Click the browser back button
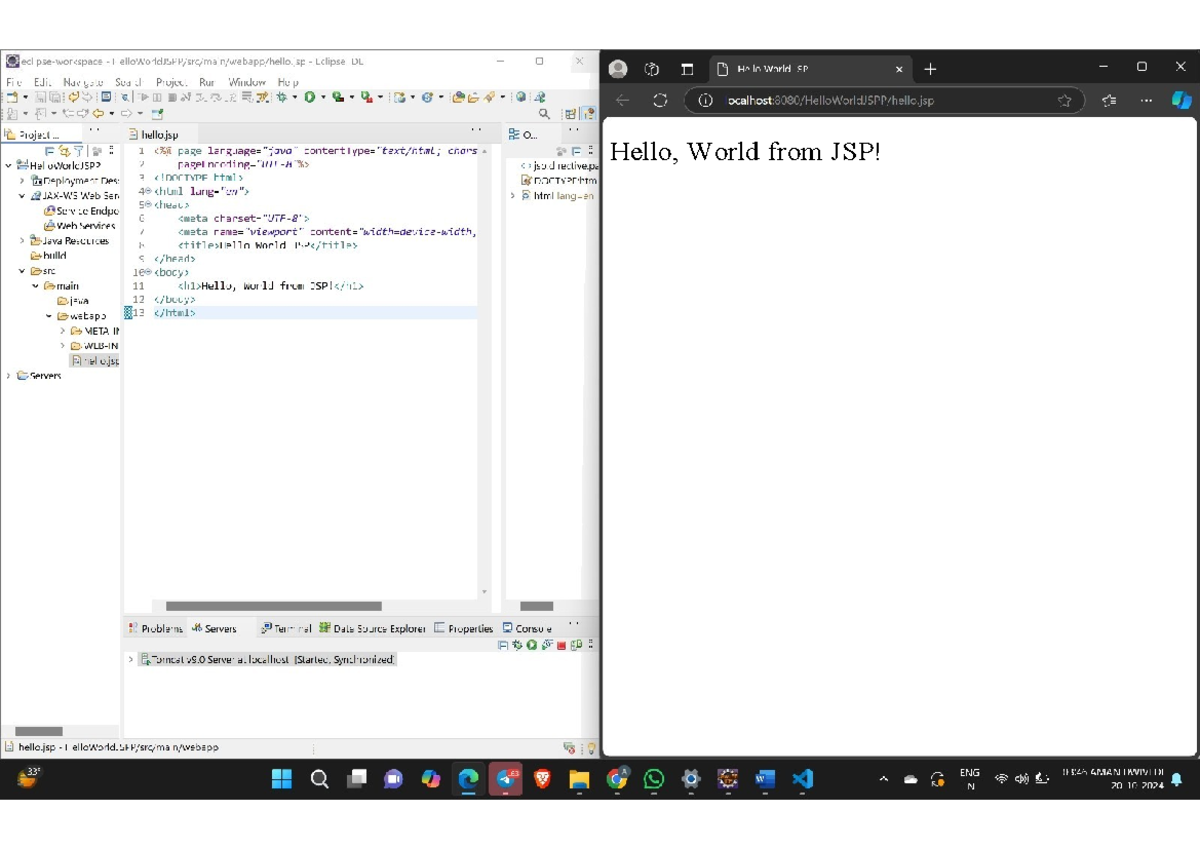The height and width of the screenshot is (849, 1200). pos(622,100)
